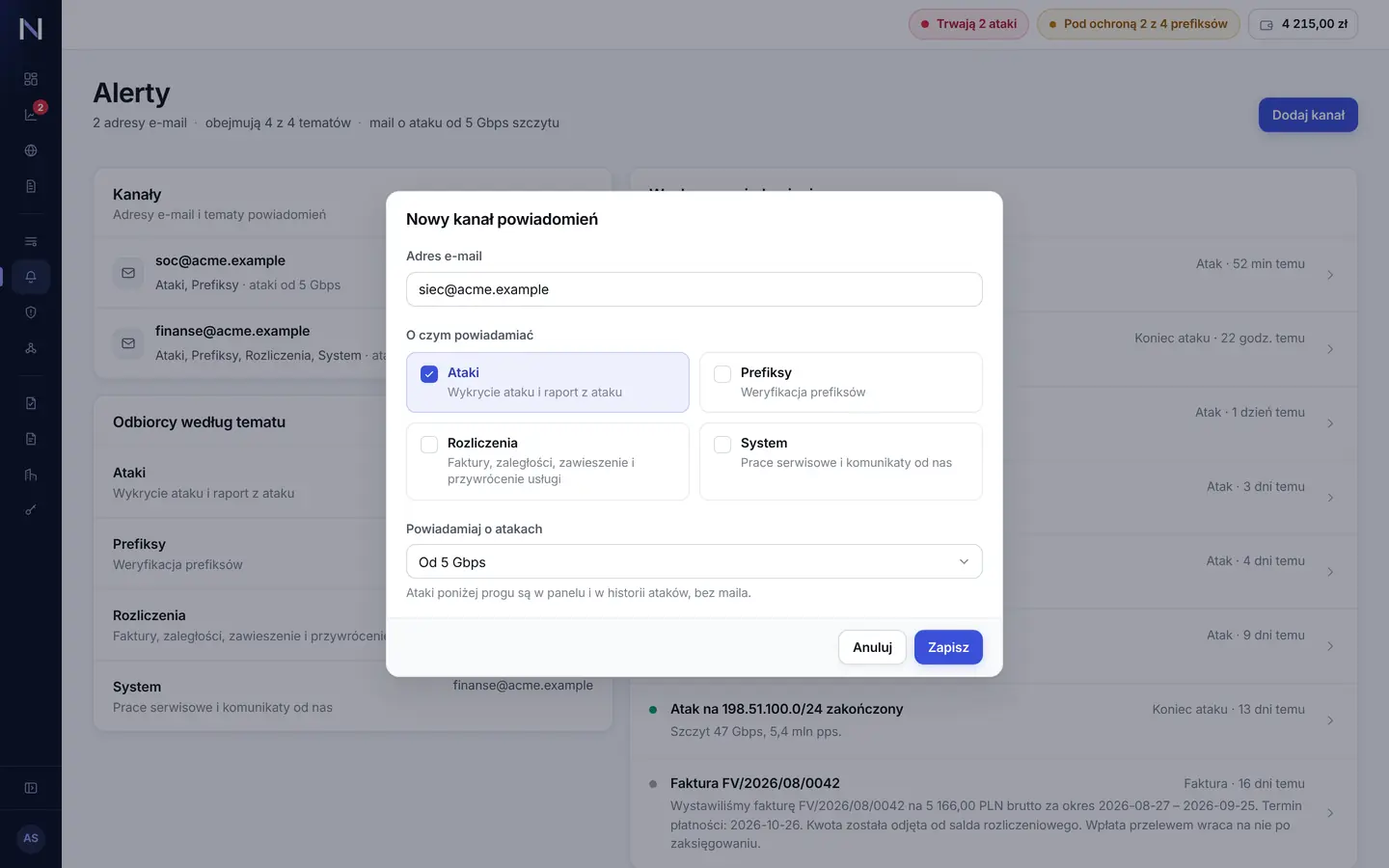Click 'Atak na 198.51.100.0/24 zakończony' alert title
The height and width of the screenshot is (868, 1389).
(787, 709)
